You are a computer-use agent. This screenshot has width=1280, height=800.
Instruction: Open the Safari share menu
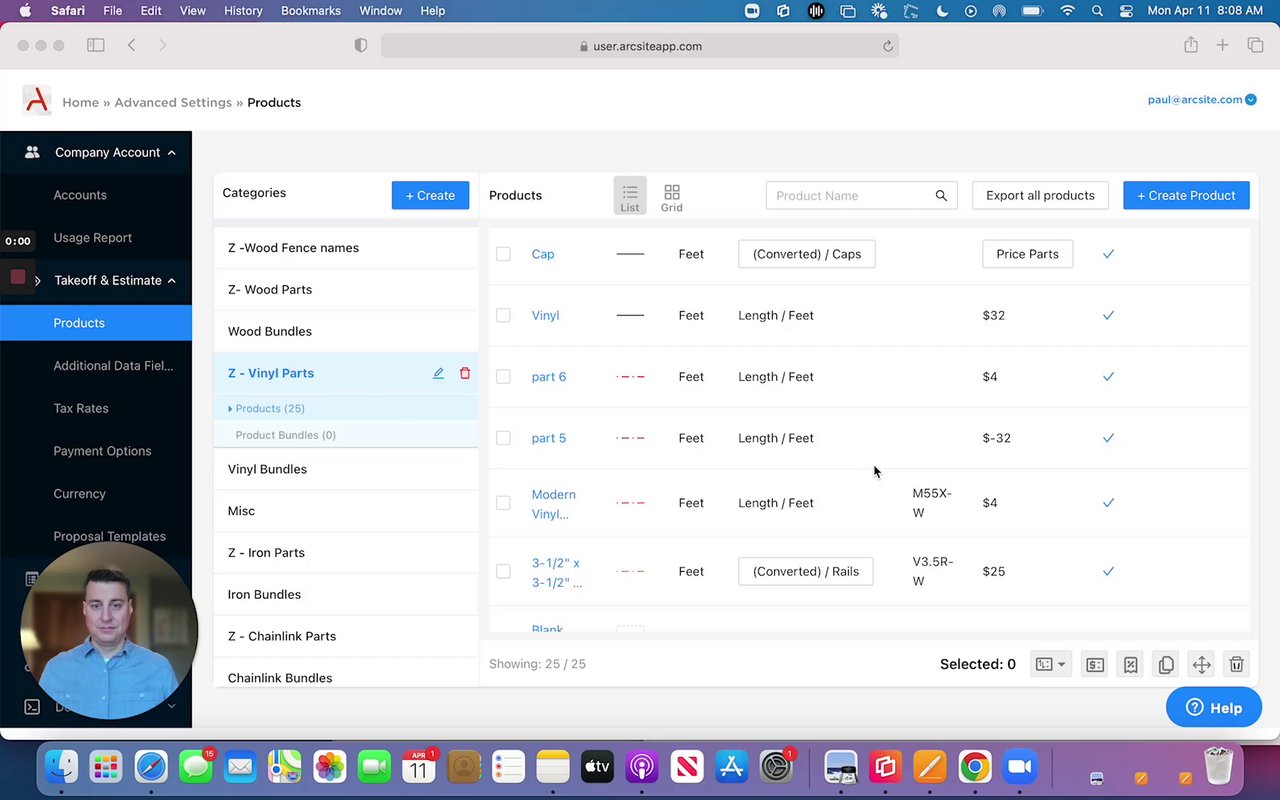(x=1191, y=45)
